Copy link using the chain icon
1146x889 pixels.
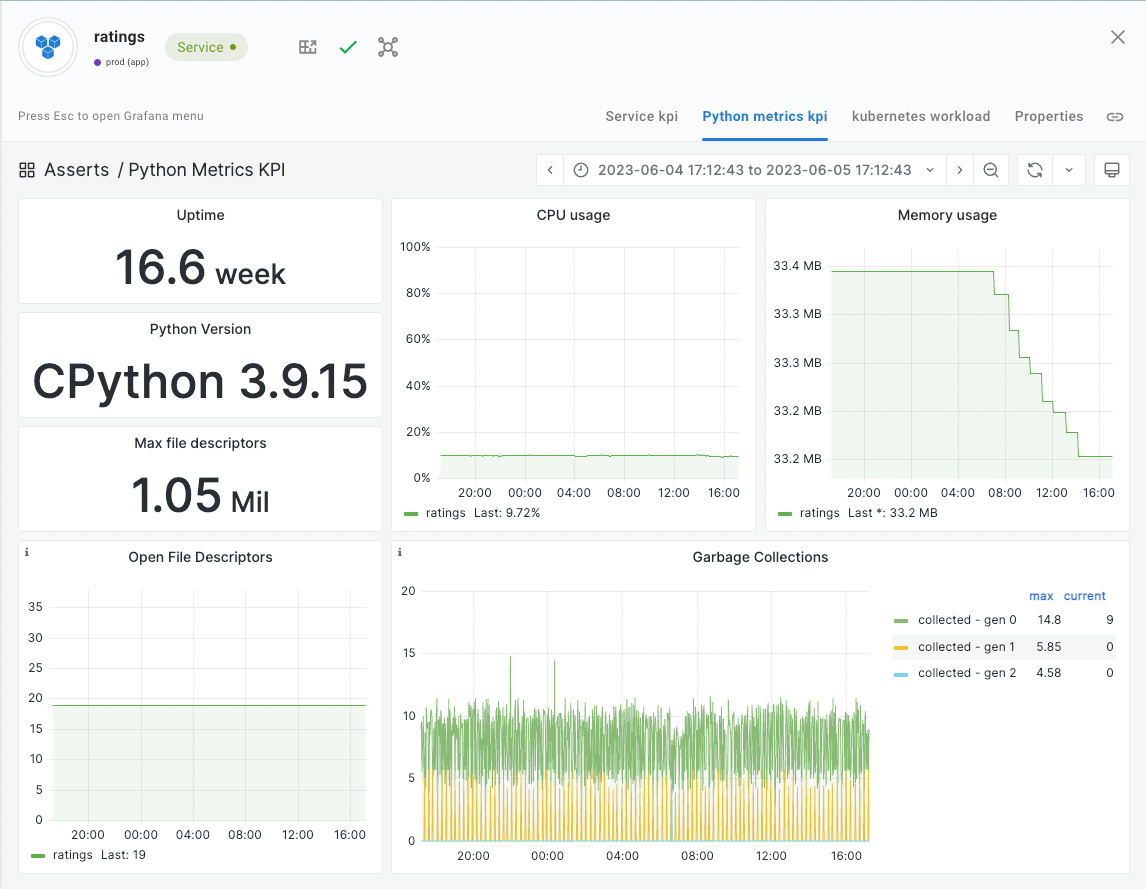tap(1114, 117)
